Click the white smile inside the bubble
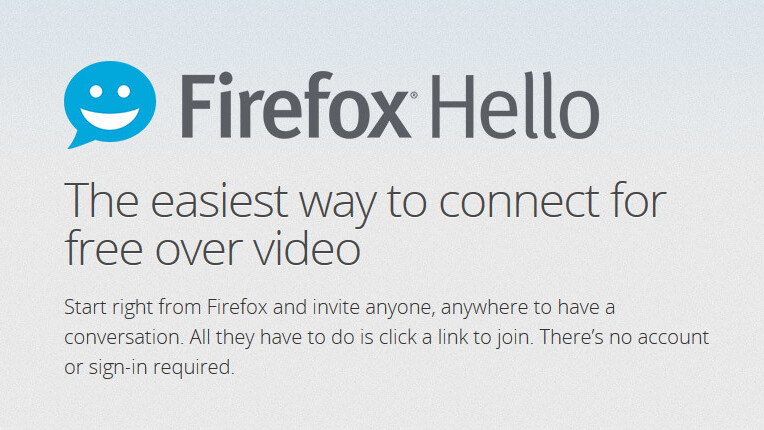 pyautogui.click(x=110, y=119)
